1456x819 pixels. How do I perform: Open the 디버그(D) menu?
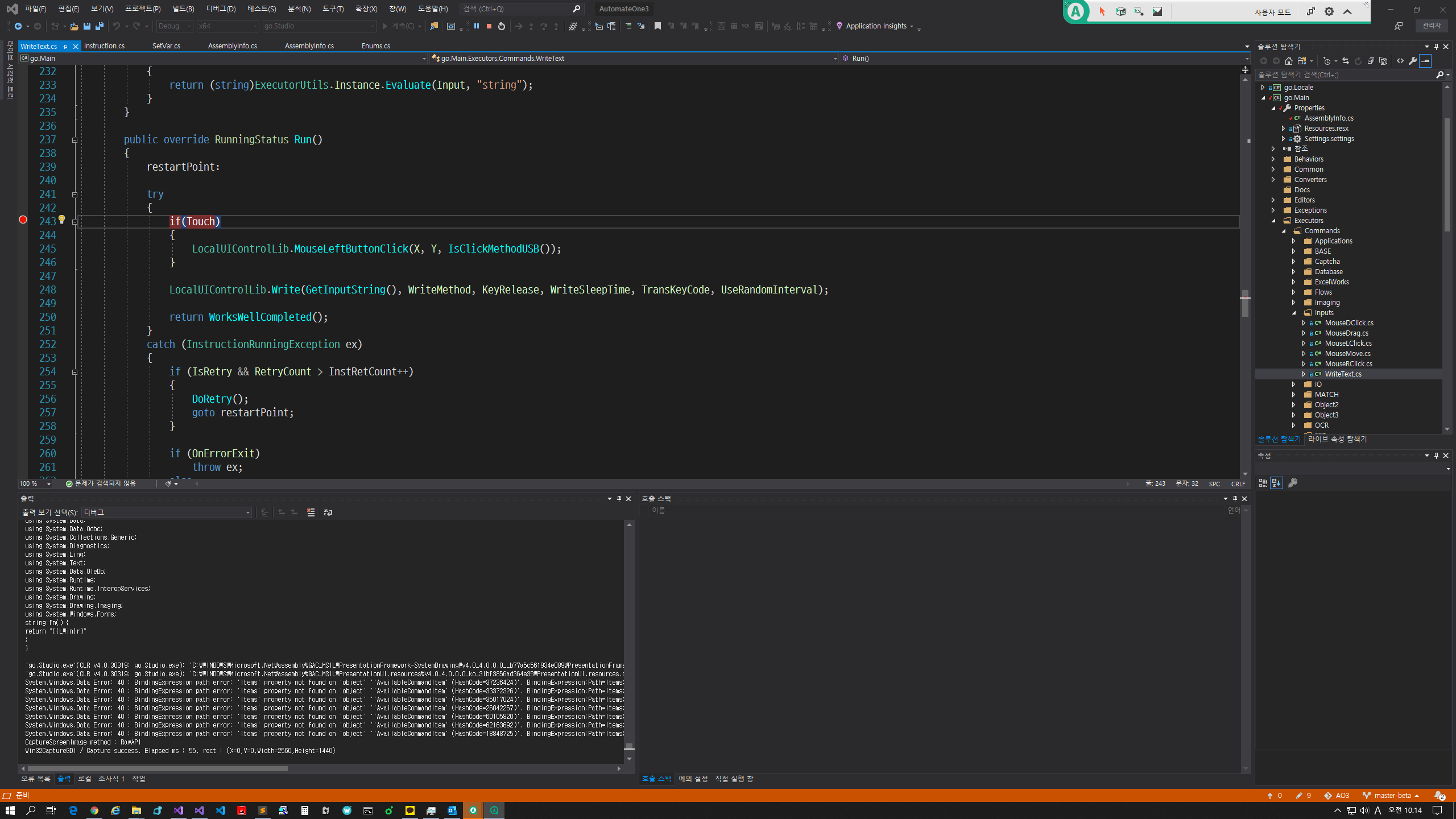pos(221,9)
